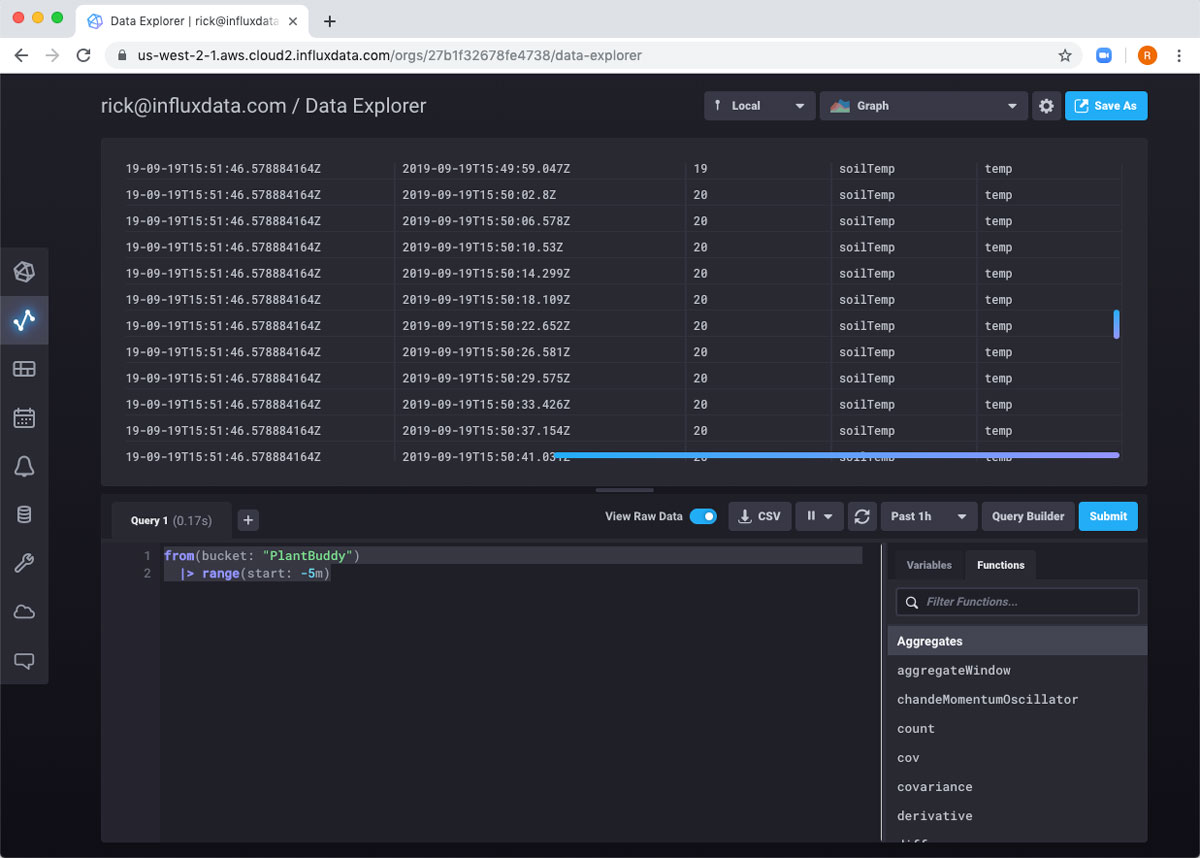Click the 2019-09-19T15:50:06.578Z timestamp cell
The image size is (1200, 858).
[x=486, y=221]
